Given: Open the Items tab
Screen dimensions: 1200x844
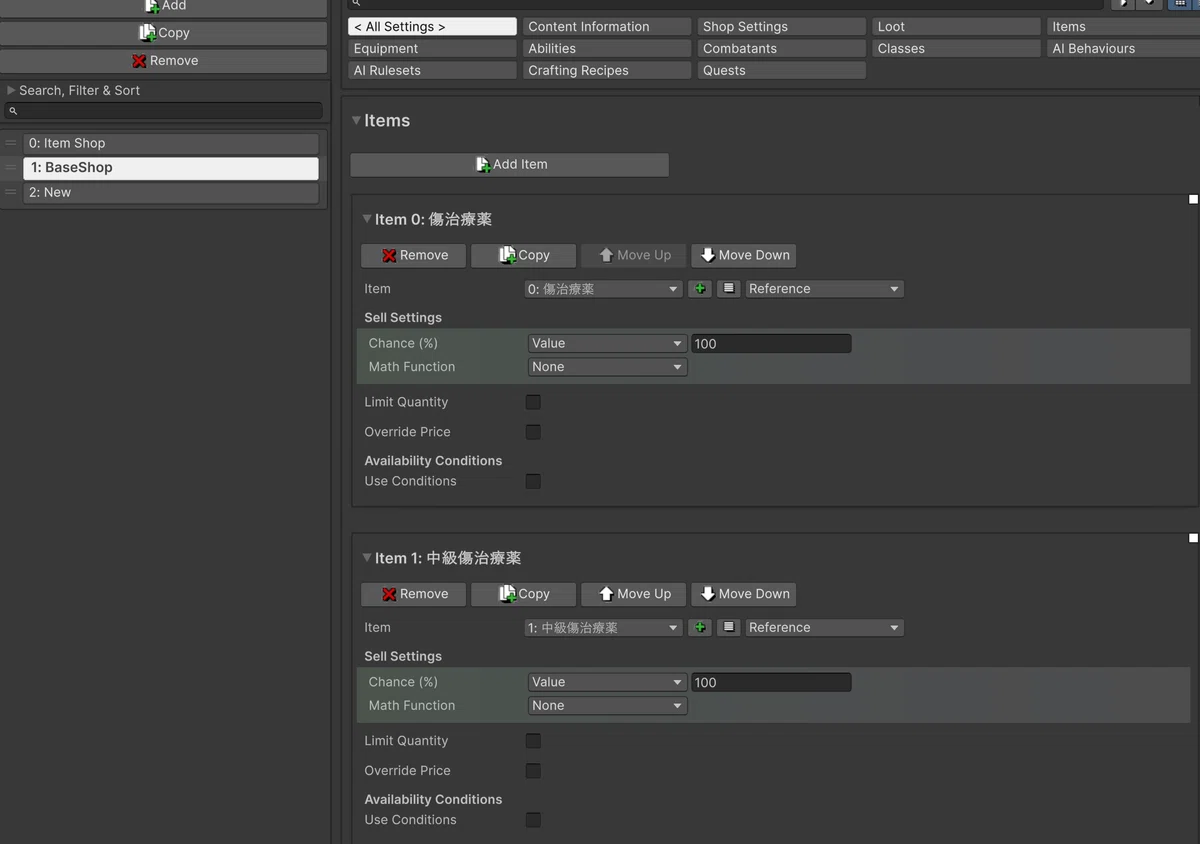Looking at the screenshot, I should pos(1123,27).
